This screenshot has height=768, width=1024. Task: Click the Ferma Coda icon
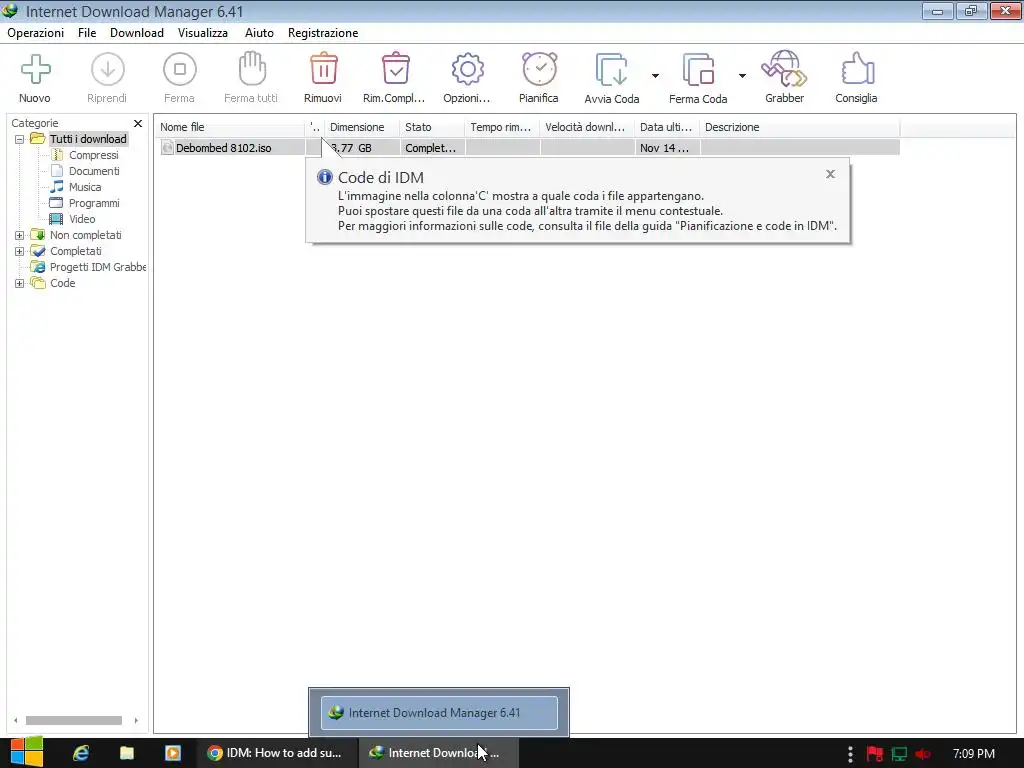coord(698,70)
